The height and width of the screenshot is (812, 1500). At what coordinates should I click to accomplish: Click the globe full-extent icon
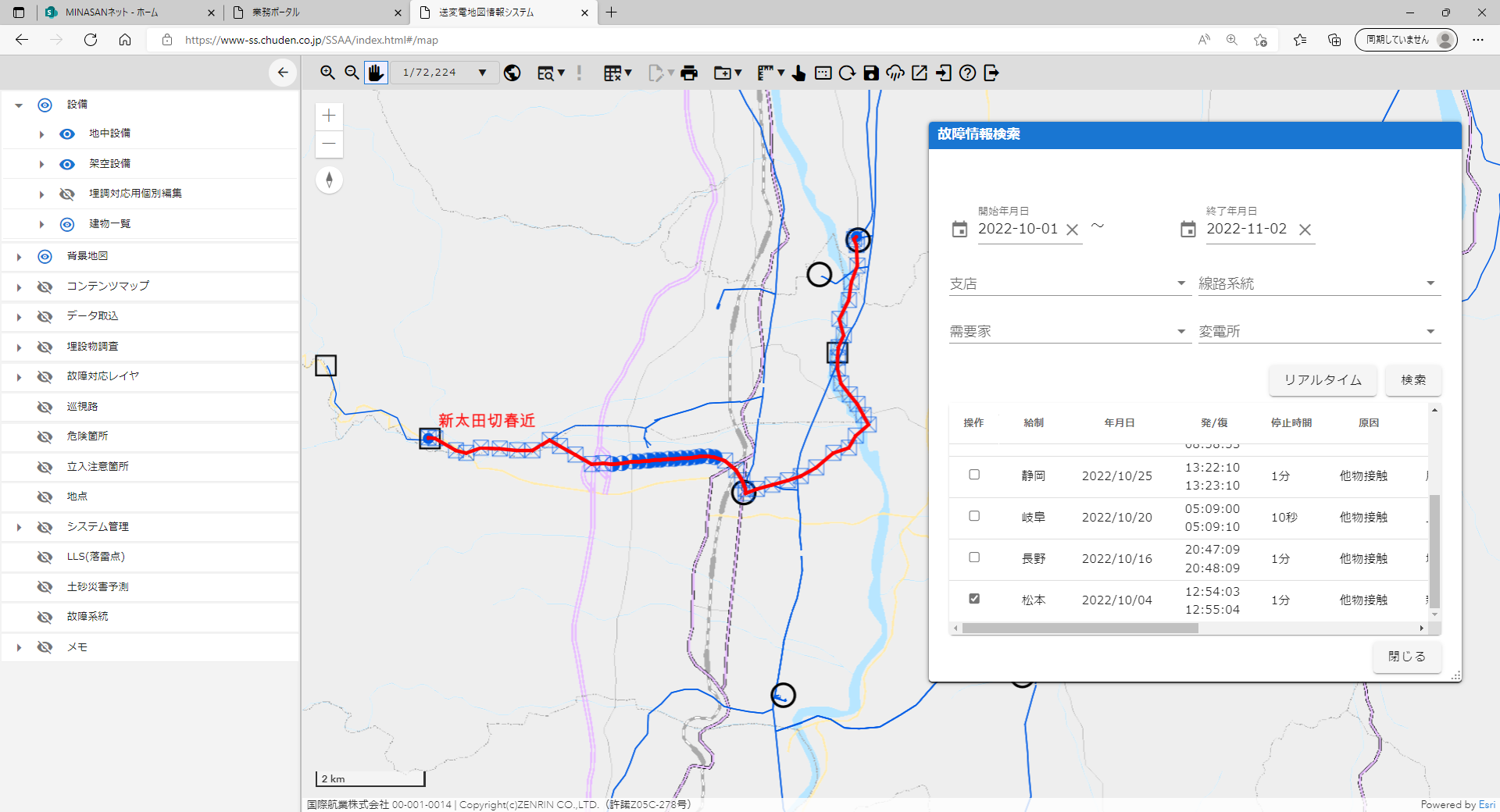click(x=512, y=72)
